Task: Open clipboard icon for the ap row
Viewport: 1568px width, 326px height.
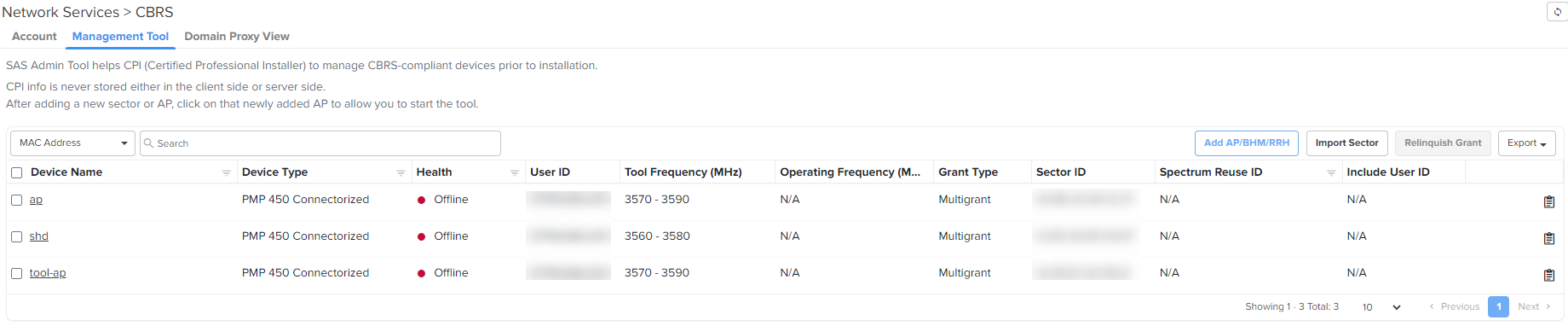Action: [1549, 202]
